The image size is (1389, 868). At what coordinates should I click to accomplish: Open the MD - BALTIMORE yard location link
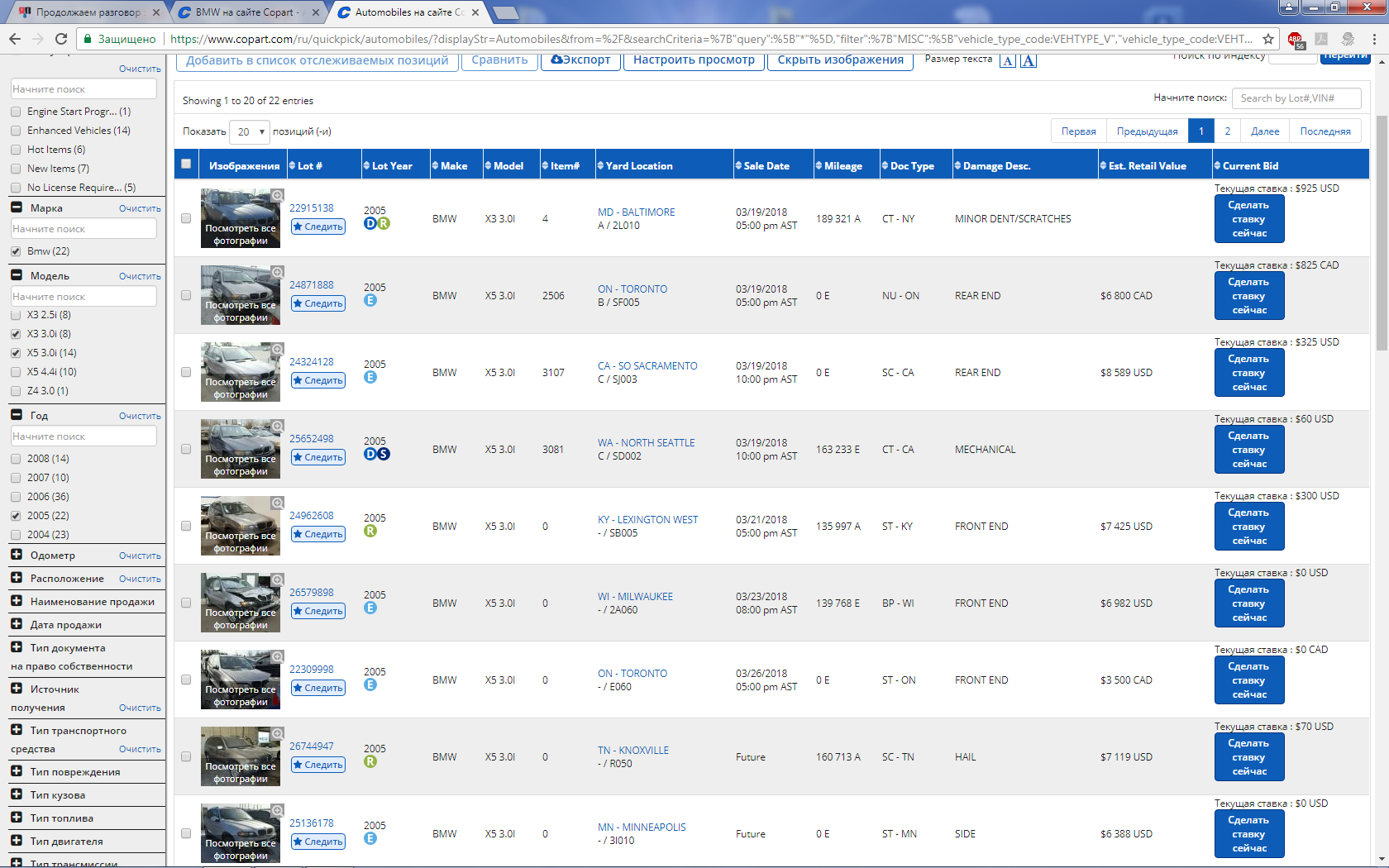pos(637,212)
